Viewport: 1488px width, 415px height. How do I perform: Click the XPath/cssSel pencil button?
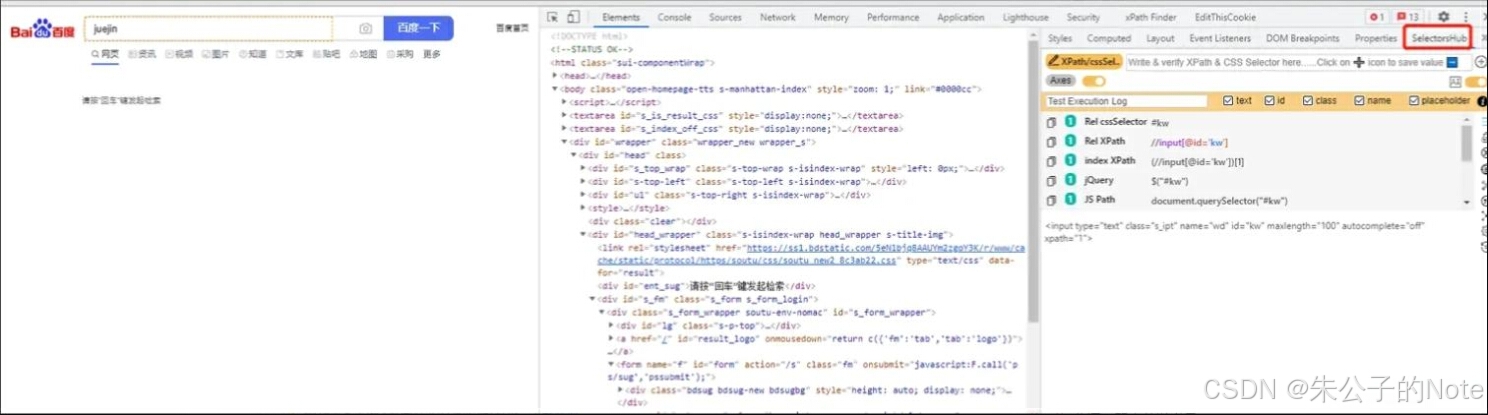(1084, 62)
